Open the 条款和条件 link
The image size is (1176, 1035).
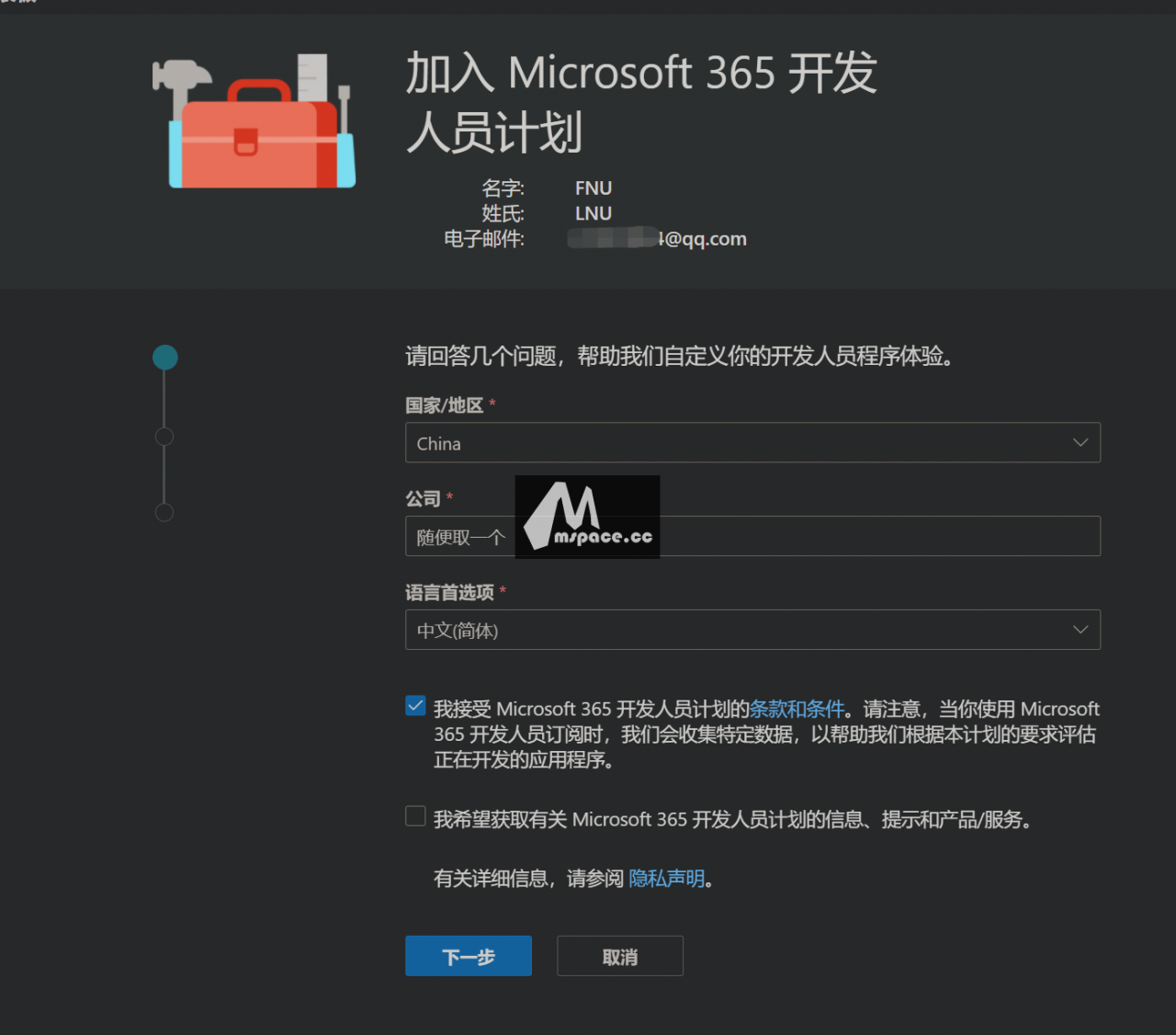click(797, 709)
